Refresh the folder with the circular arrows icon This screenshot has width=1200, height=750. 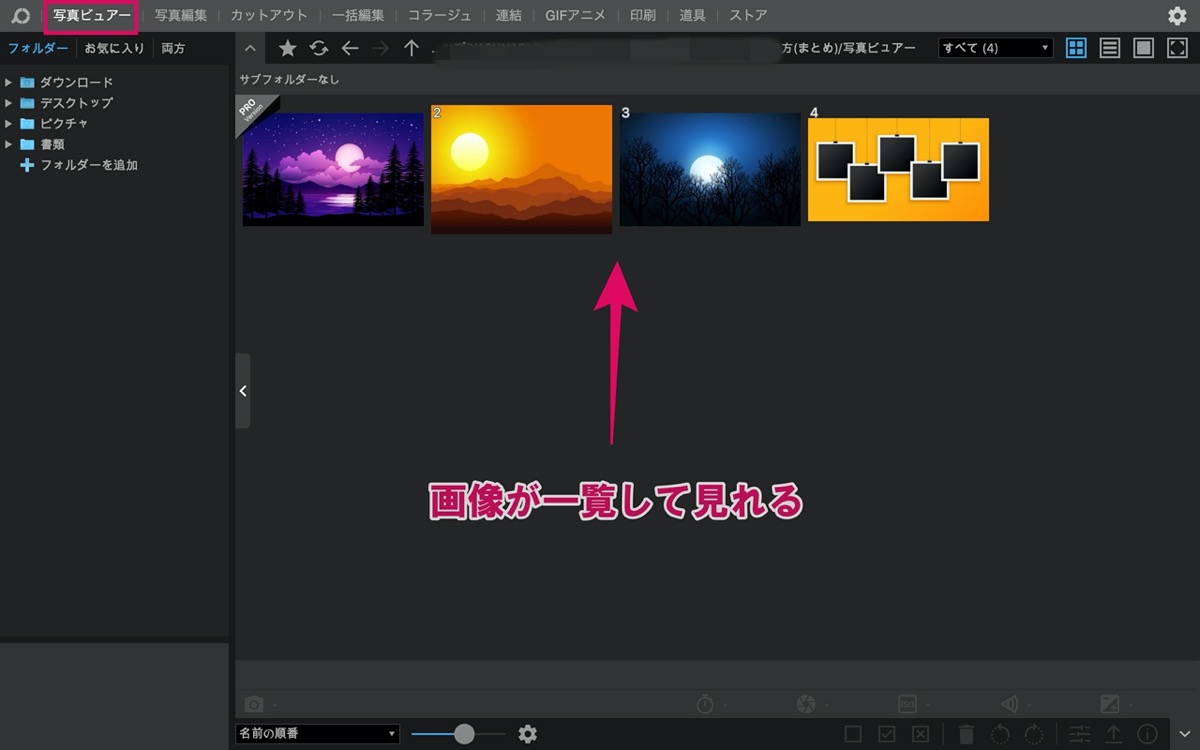tap(318, 48)
